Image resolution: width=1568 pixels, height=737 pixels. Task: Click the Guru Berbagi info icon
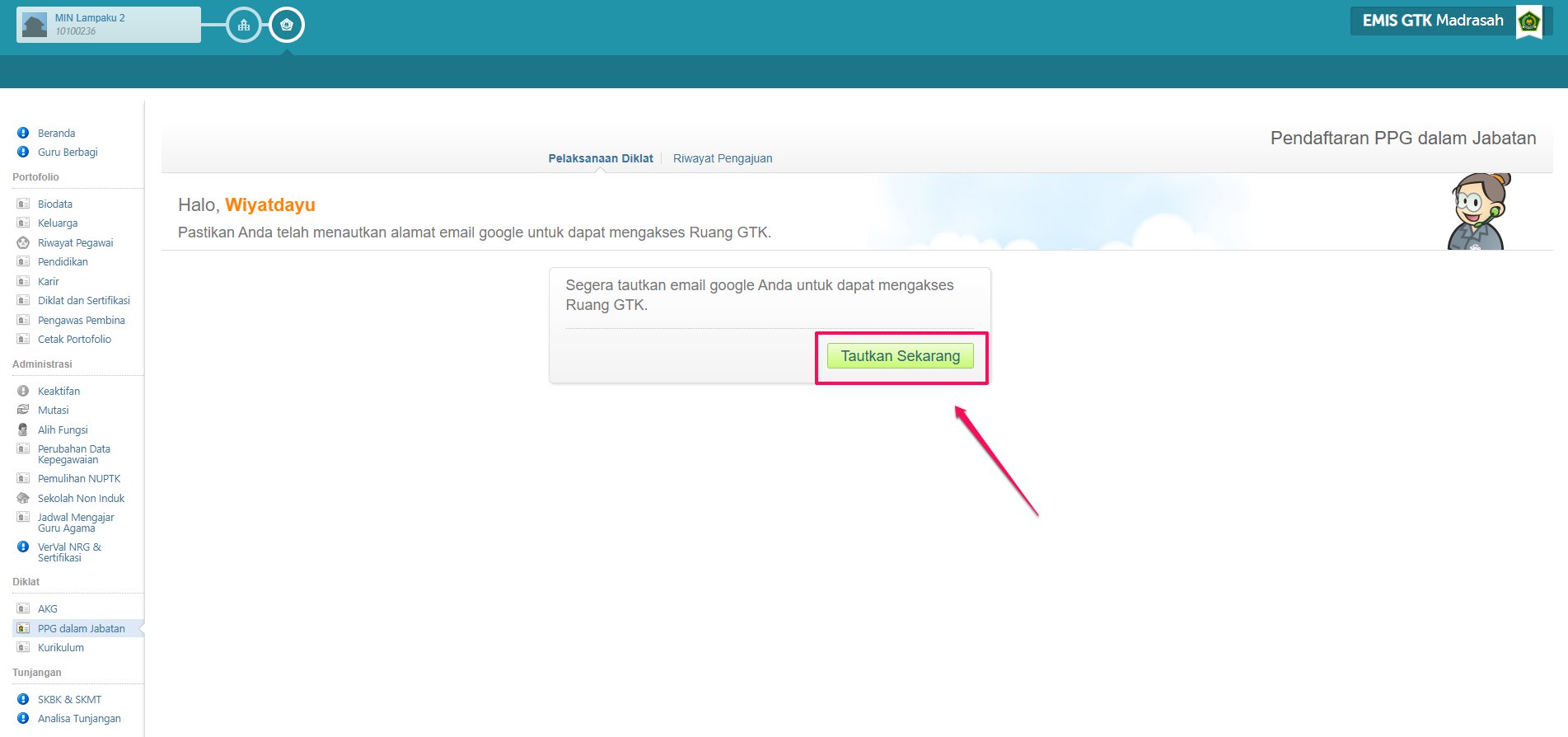coord(23,152)
